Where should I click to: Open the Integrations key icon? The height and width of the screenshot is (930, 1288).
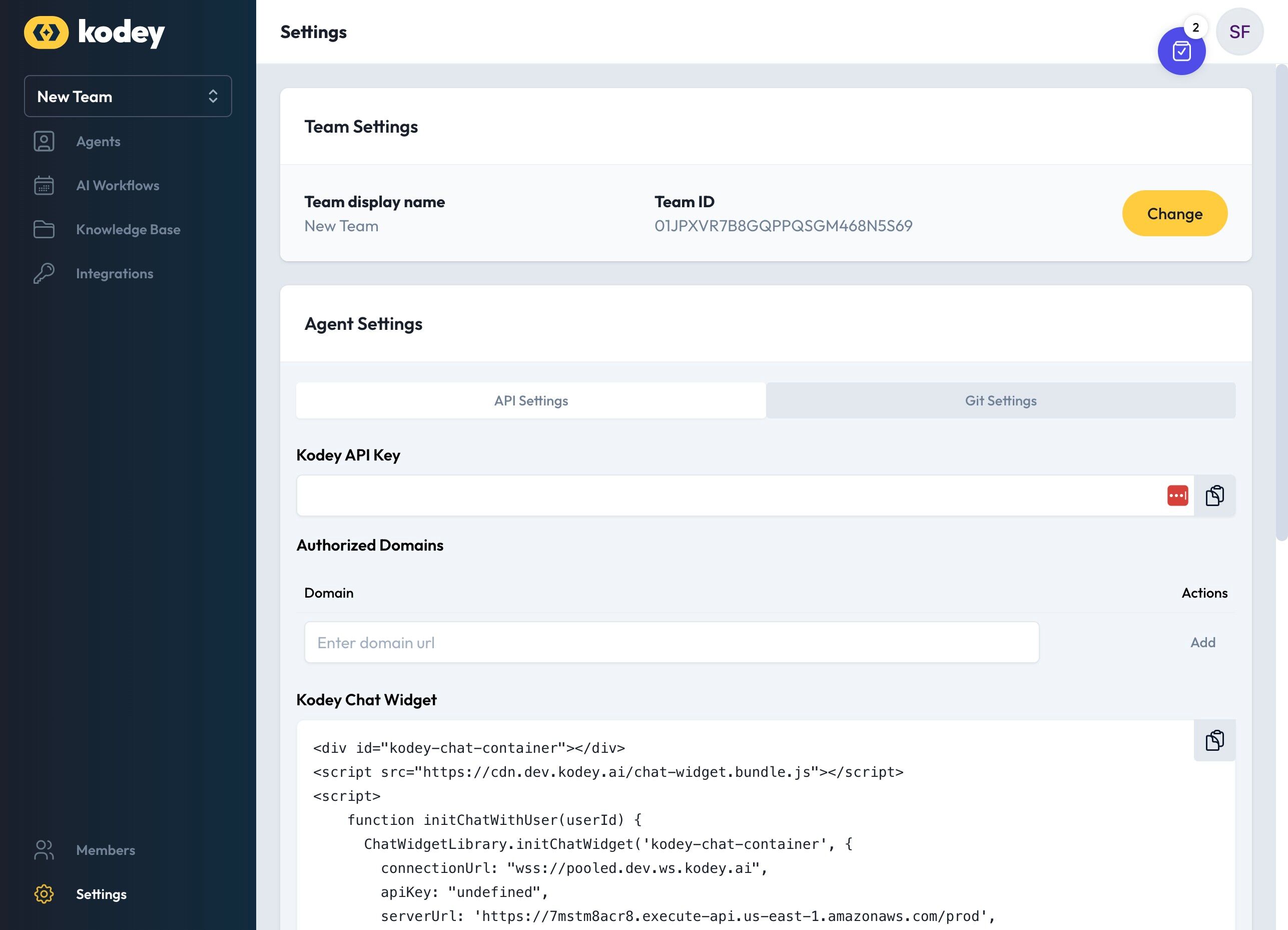tap(44, 273)
